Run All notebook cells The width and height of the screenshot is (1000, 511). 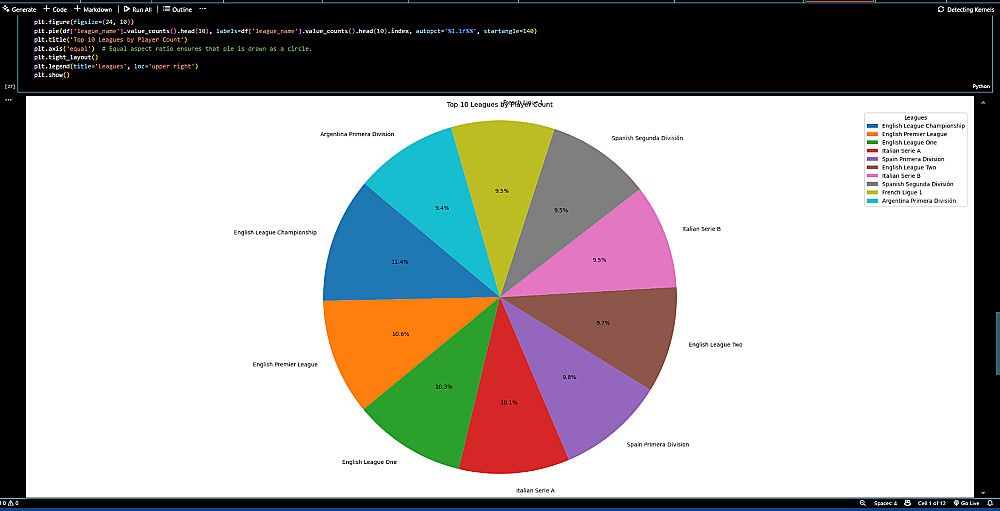(x=138, y=10)
